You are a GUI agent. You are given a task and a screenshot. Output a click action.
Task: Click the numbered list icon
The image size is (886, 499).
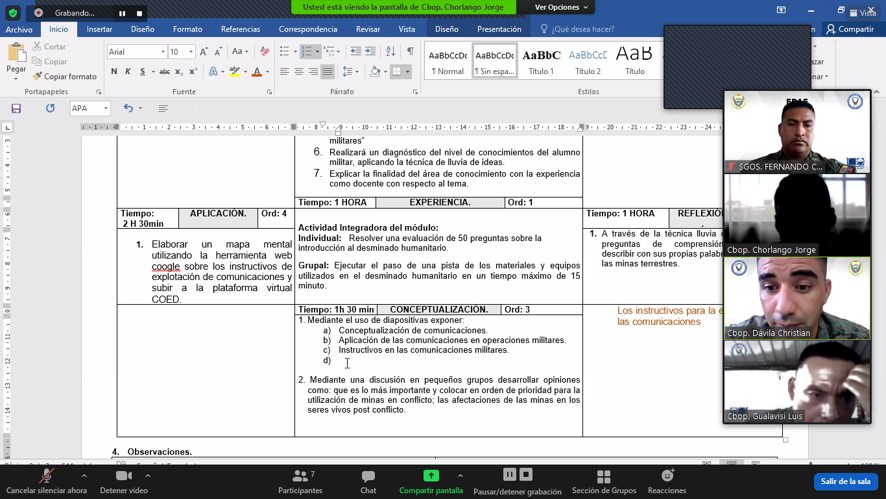[306, 51]
